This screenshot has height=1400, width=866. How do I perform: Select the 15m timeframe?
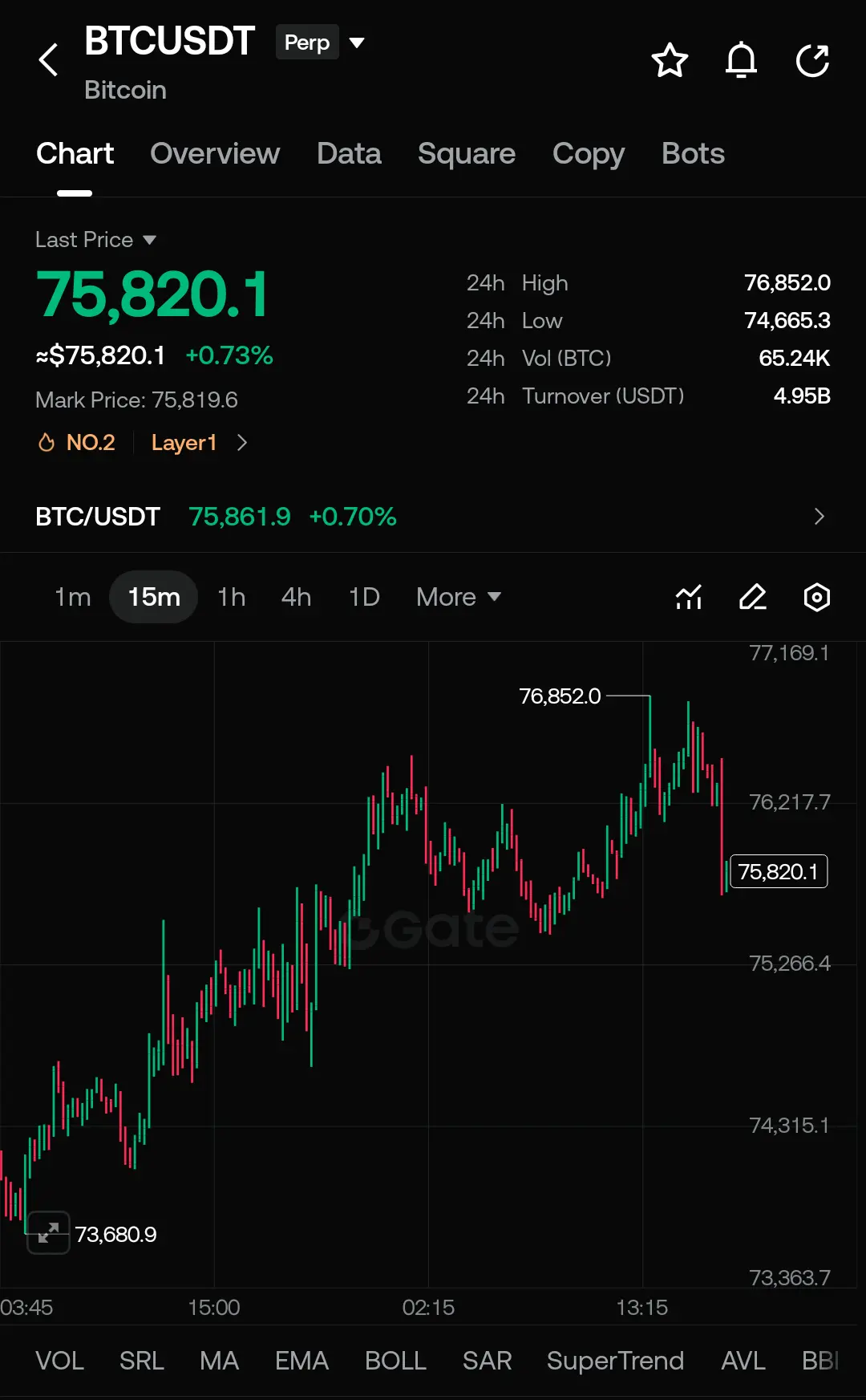click(x=153, y=597)
